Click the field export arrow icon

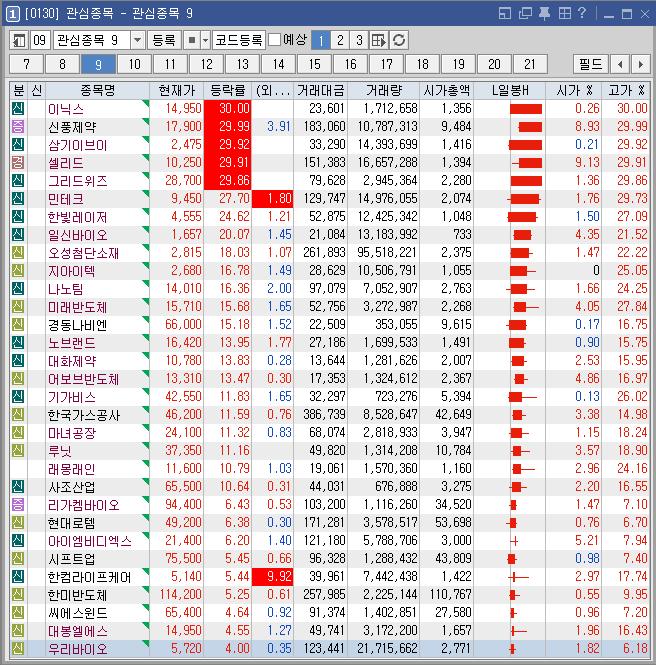tap(379, 40)
